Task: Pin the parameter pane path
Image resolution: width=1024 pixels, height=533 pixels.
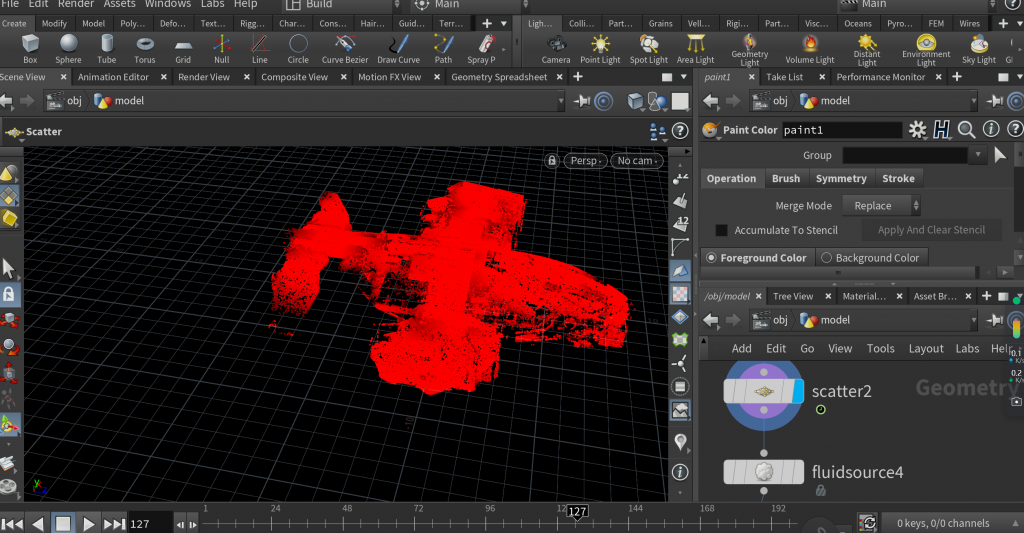Action: (994, 101)
